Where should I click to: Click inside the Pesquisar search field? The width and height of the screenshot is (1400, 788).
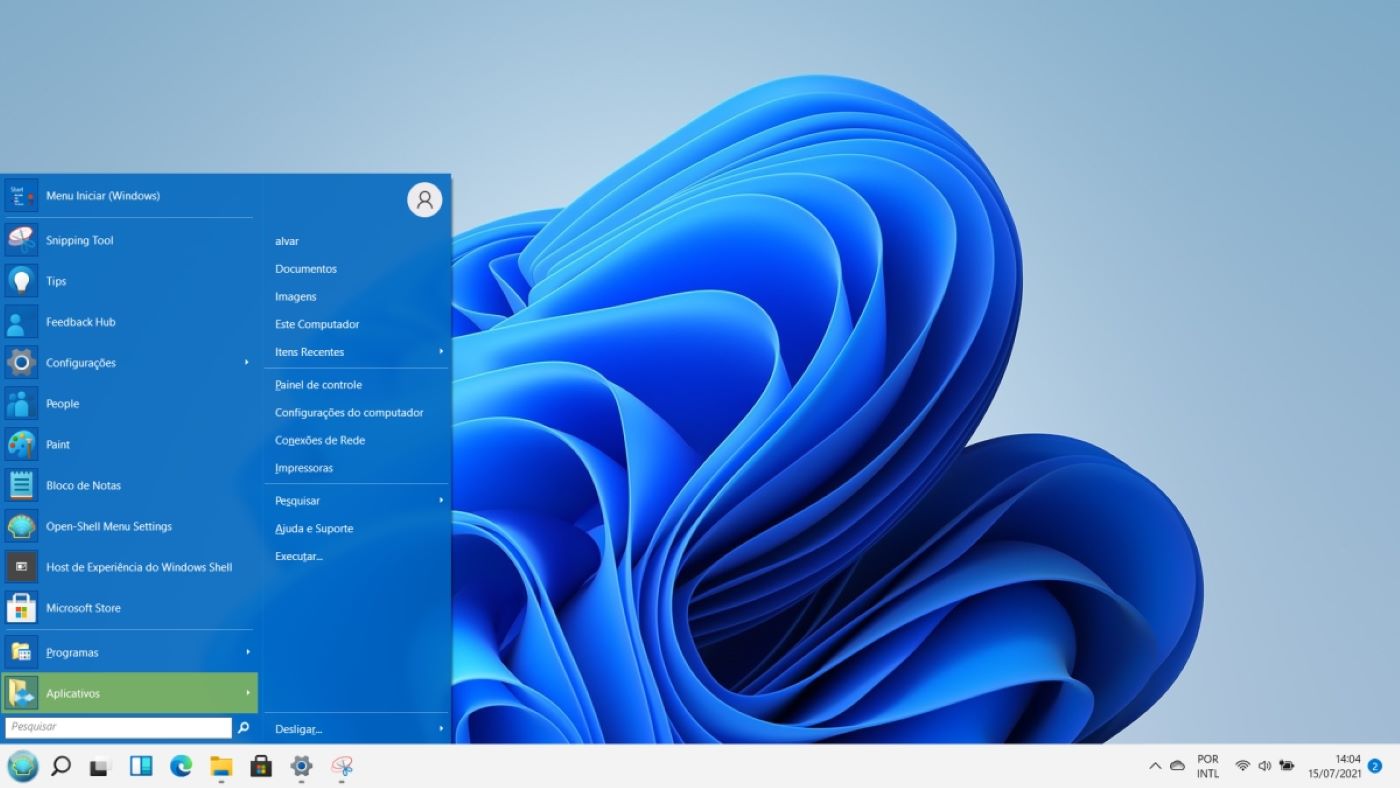pos(118,727)
